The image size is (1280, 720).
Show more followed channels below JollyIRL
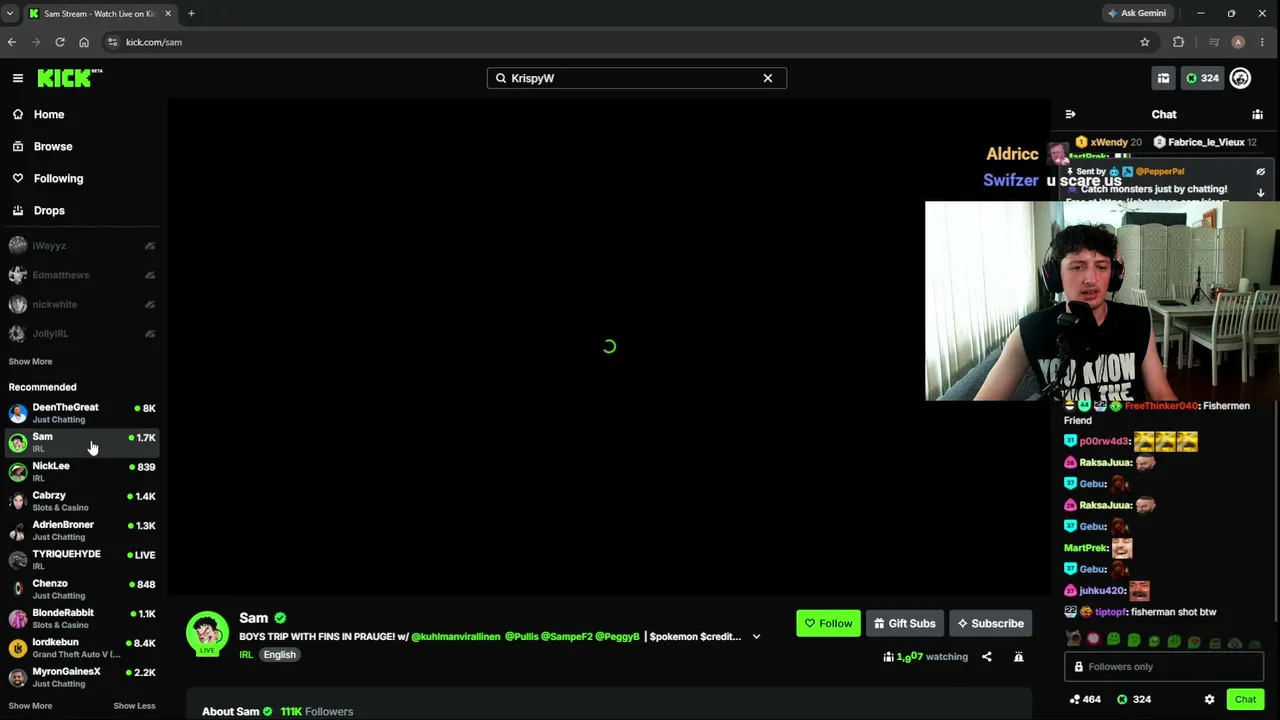(30, 361)
